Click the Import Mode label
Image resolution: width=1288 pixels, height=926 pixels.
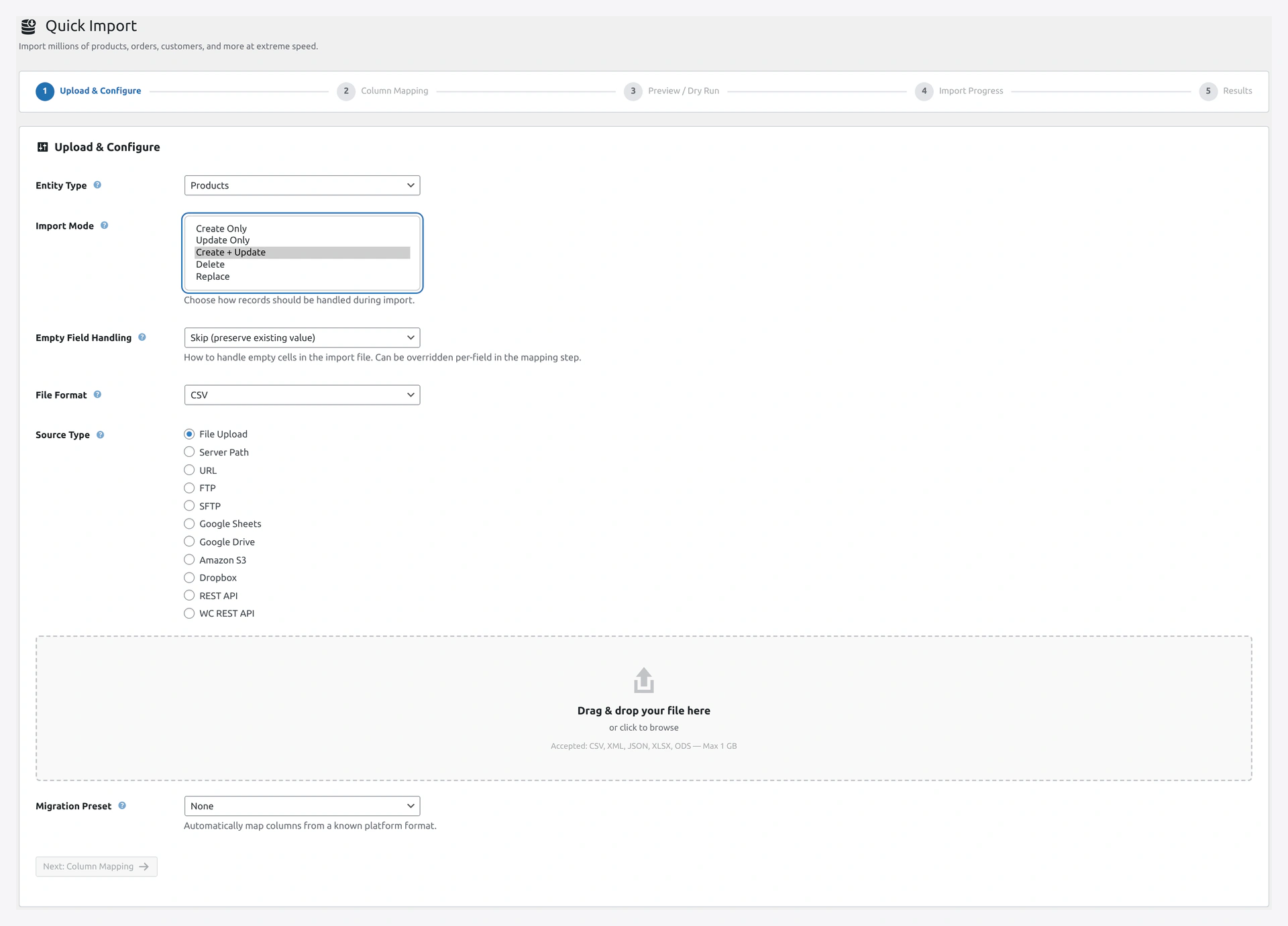64,225
